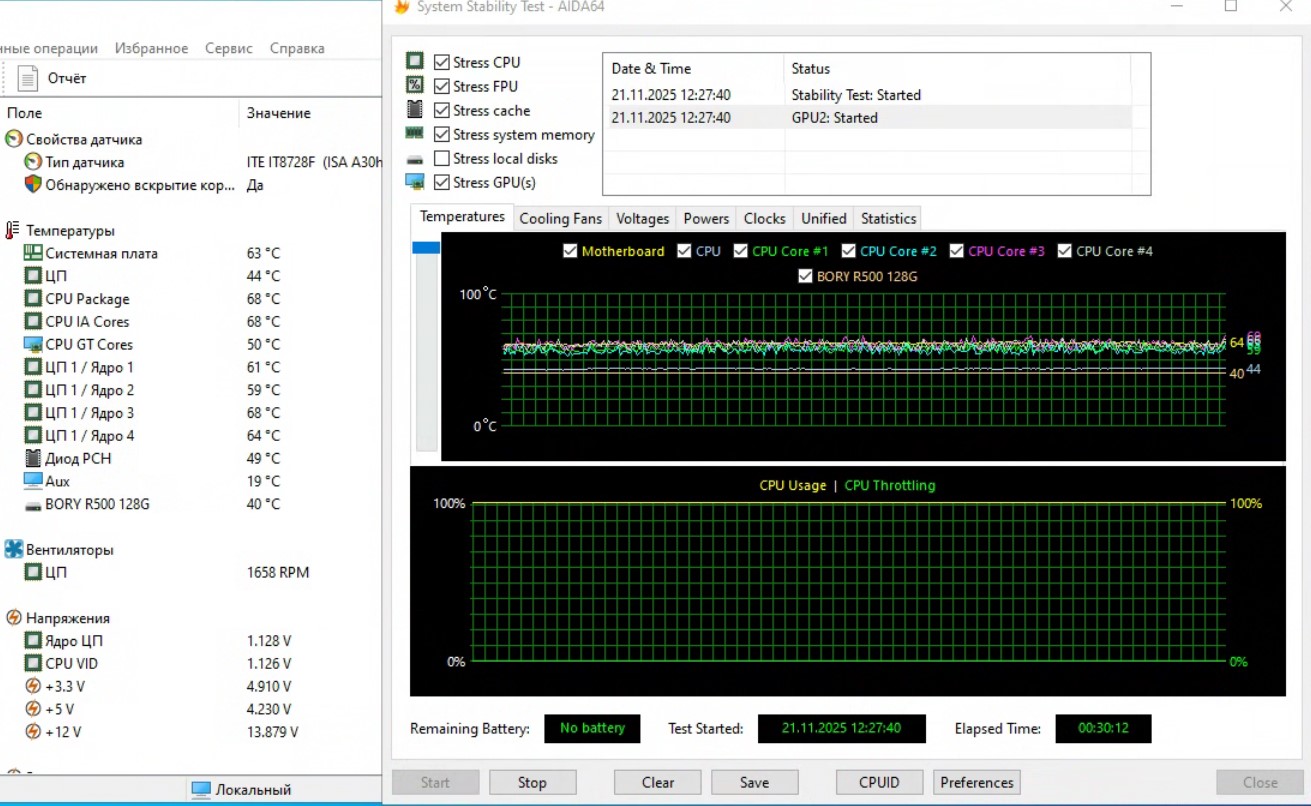The image size is (1311, 806).
Task: Open the Избранное menu
Action: pos(151,48)
